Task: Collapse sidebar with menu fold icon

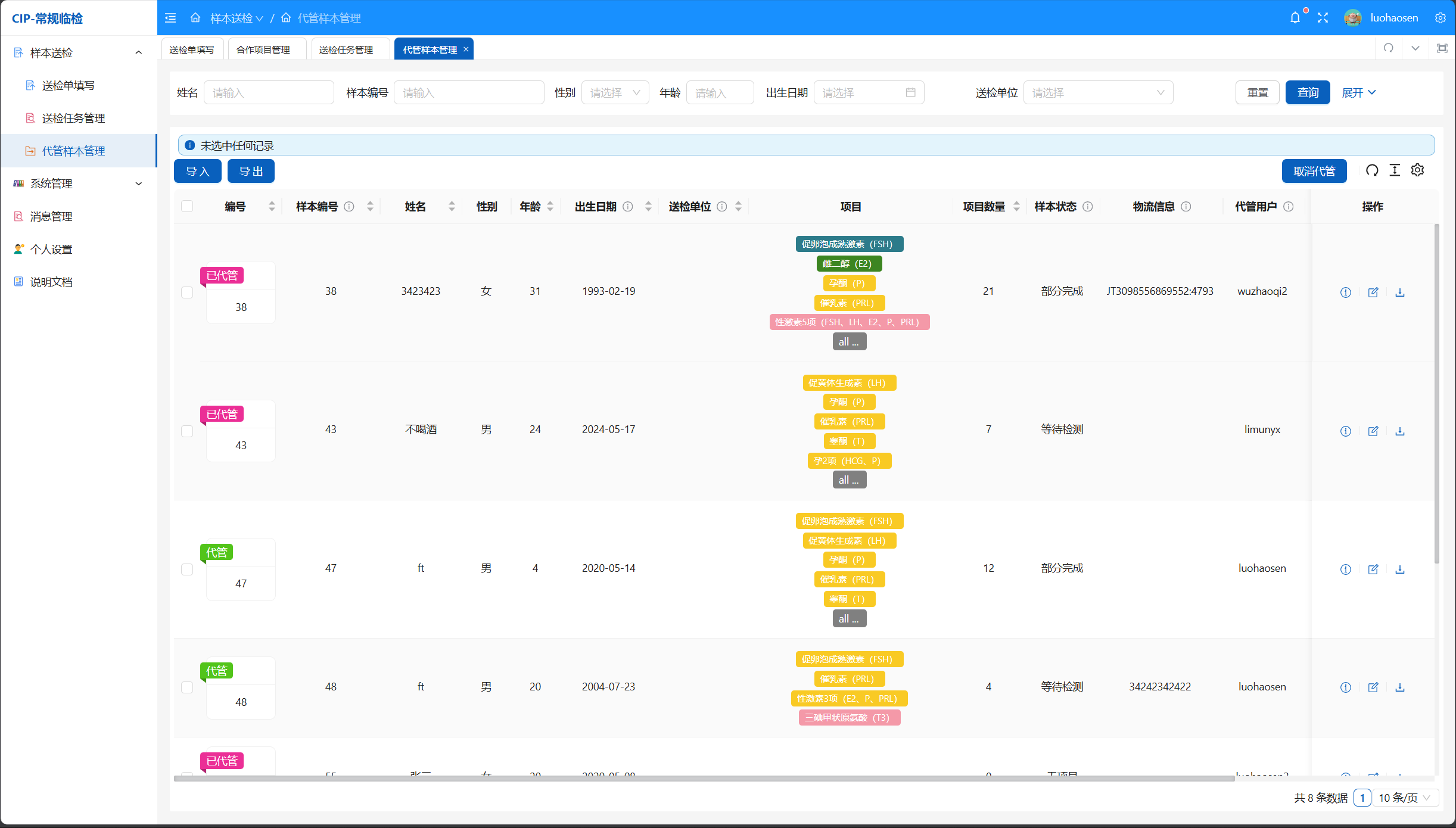Action: click(x=170, y=18)
